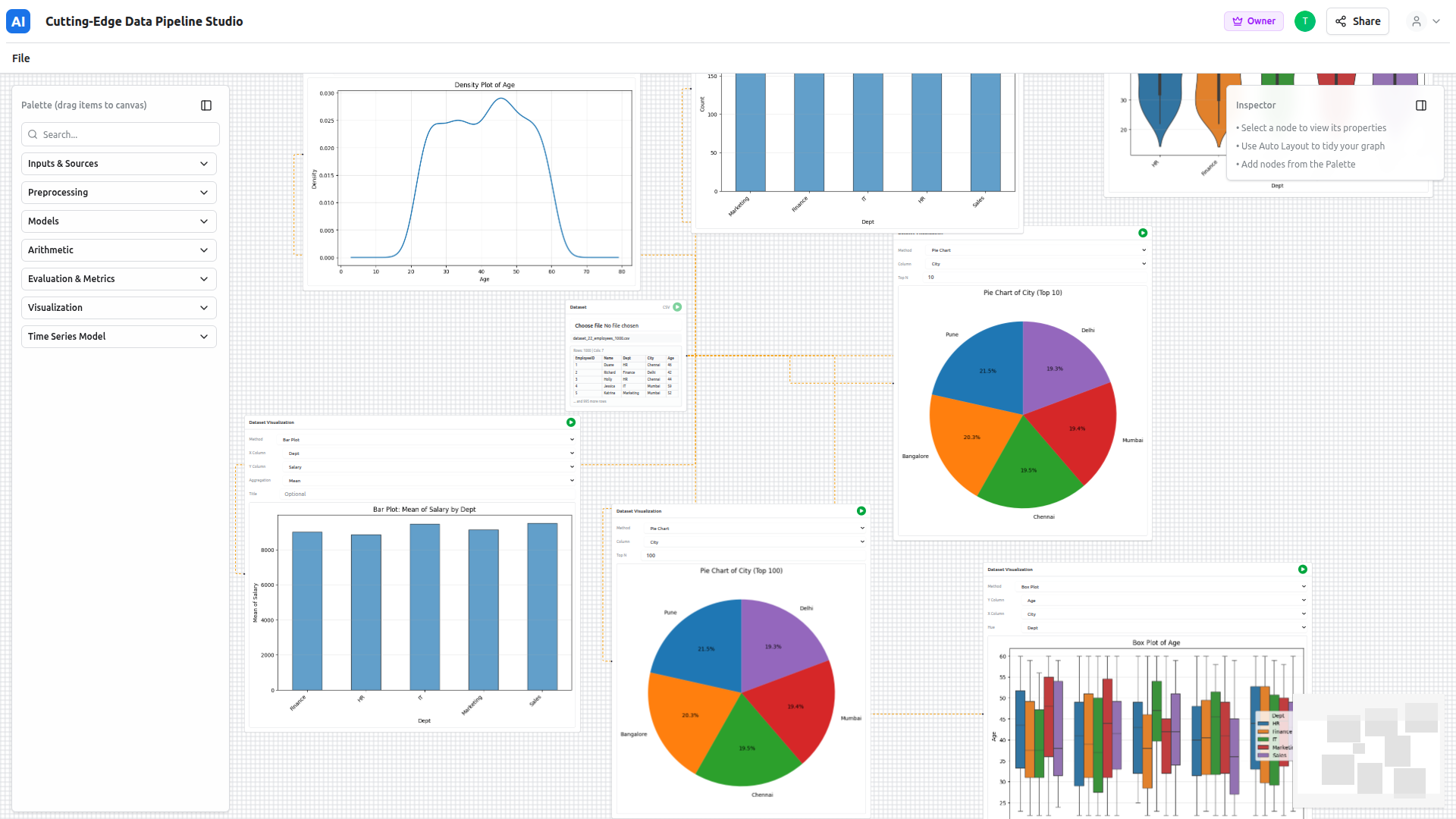Open the File menu
The height and width of the screenshot is (819, 1456).
(21, 58)
